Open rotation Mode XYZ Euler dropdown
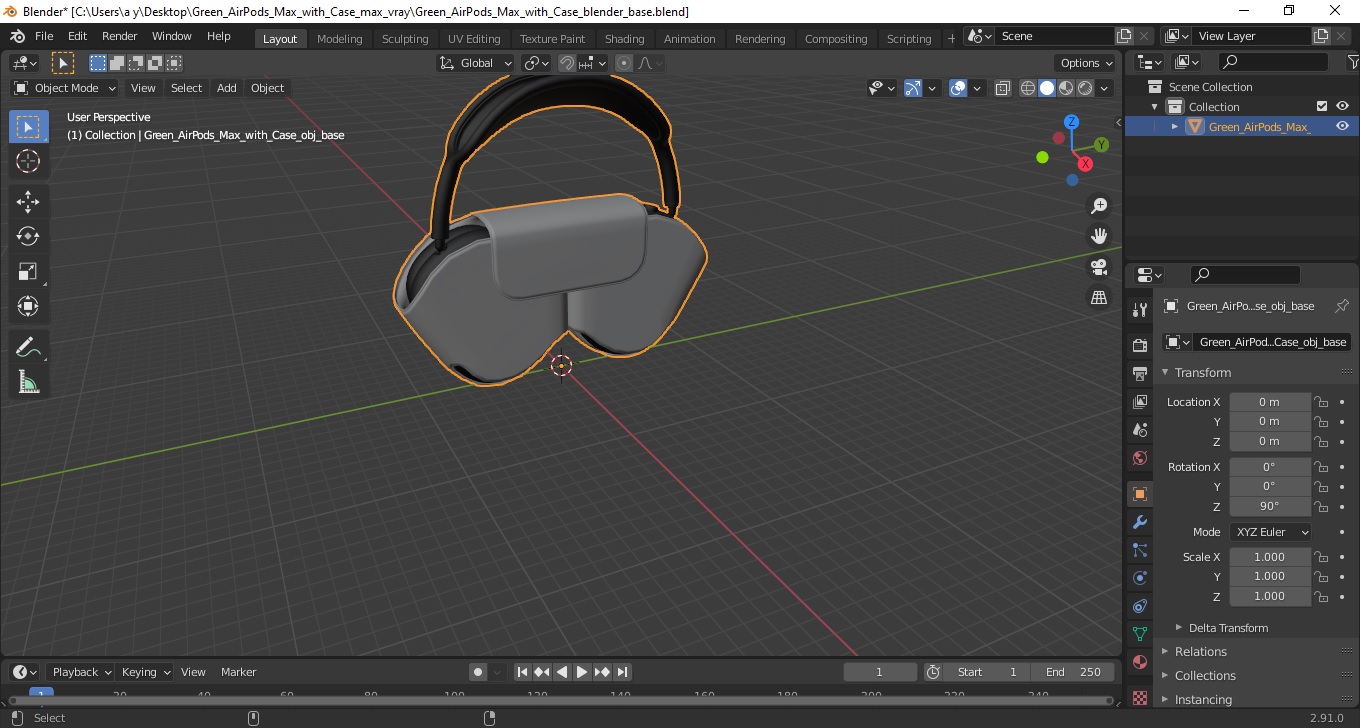Screen dimensions: 1360x728 pos(1270,532)
